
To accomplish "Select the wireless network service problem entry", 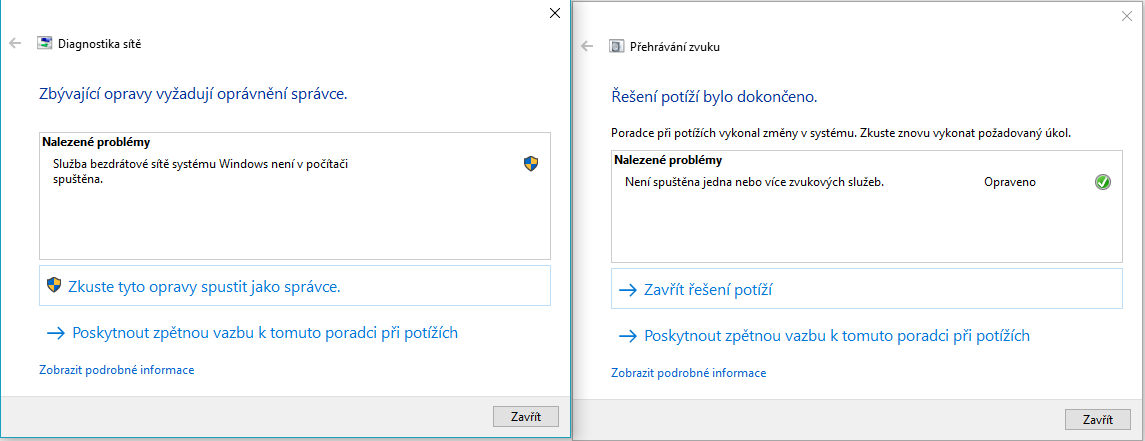I will tap(206, 169).
